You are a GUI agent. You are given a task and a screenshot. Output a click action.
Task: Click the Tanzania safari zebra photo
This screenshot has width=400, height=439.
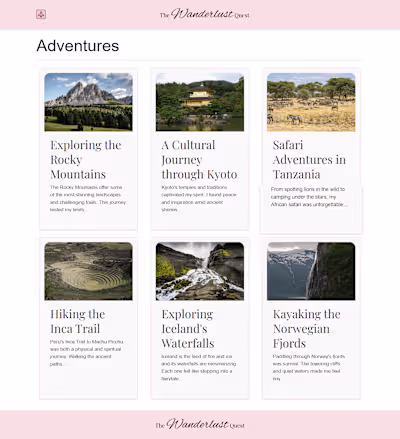point(311,102)
